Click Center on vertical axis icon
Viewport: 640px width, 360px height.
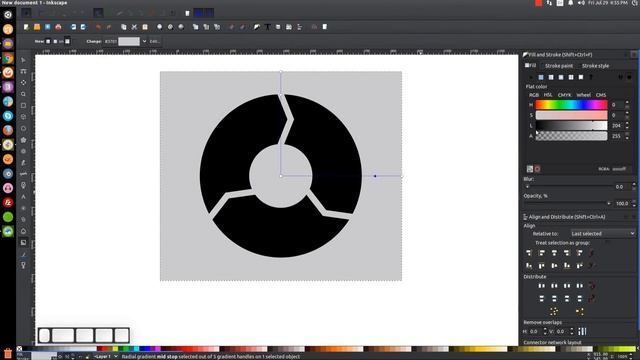pyautogui.click(x=554, y=253)
